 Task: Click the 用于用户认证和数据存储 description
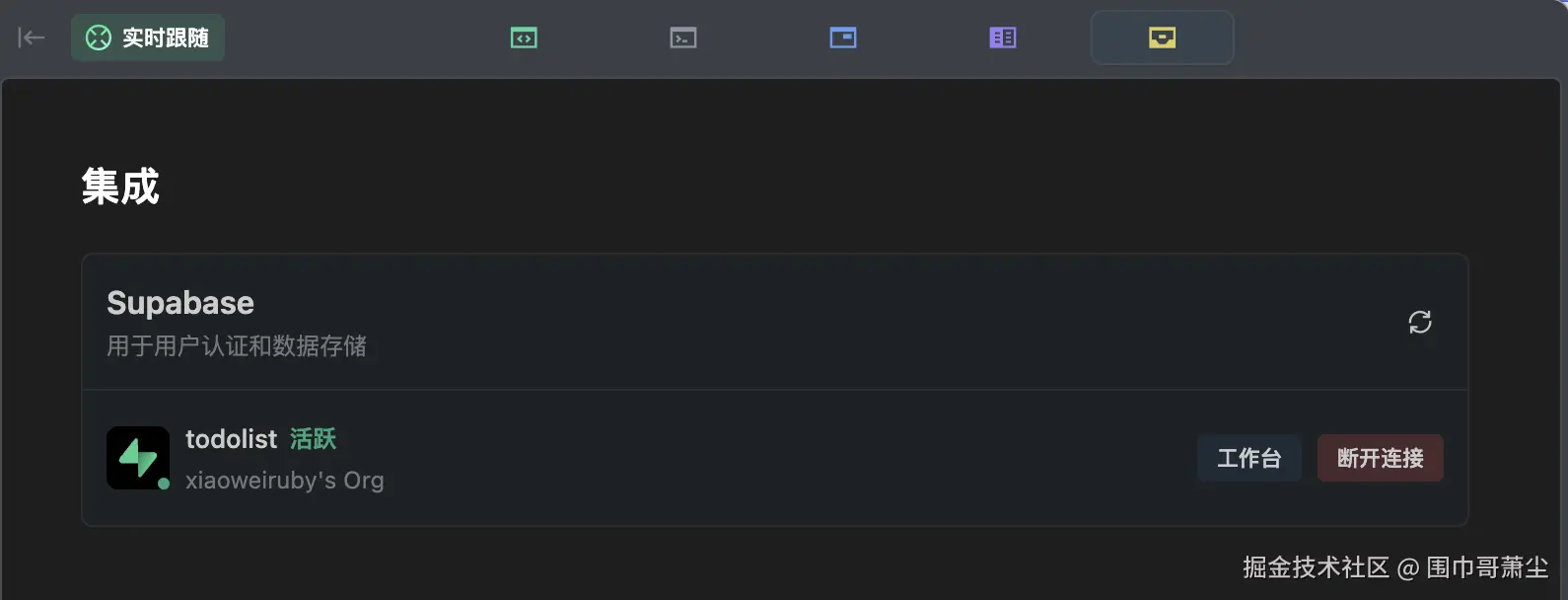click(x=237, y=346)
